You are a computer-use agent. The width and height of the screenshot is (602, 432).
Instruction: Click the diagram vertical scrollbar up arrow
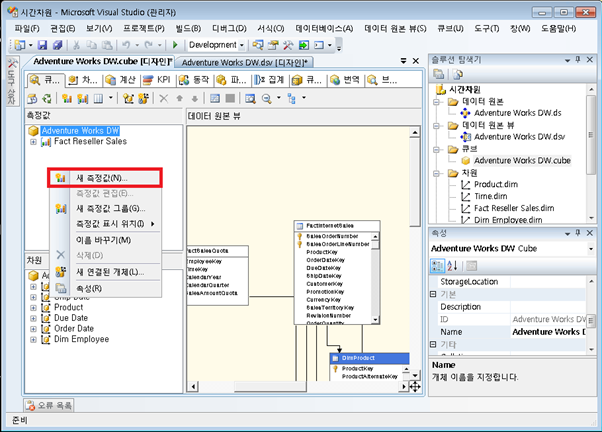(415, 133)
